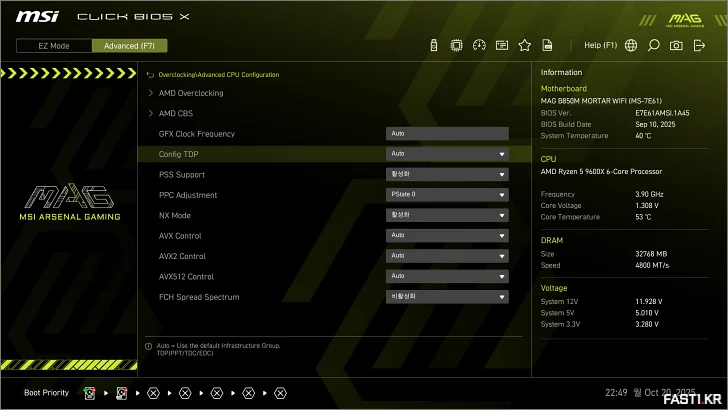Click the MSI Arsenal Gaming MAG emblem
The image size is (728, 410).
click(x=70, y=202)
